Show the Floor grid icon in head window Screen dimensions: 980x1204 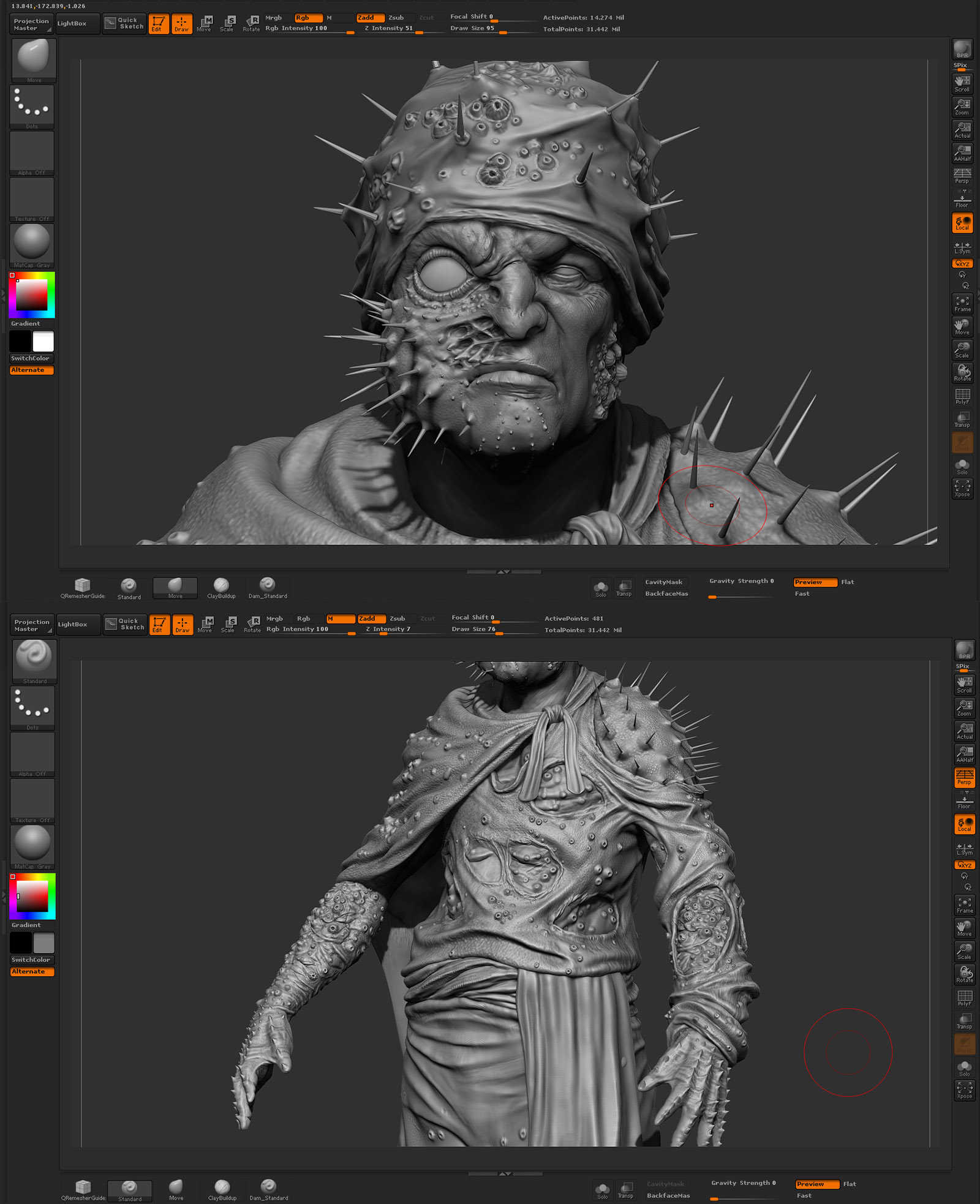click(x=962, y=199)
